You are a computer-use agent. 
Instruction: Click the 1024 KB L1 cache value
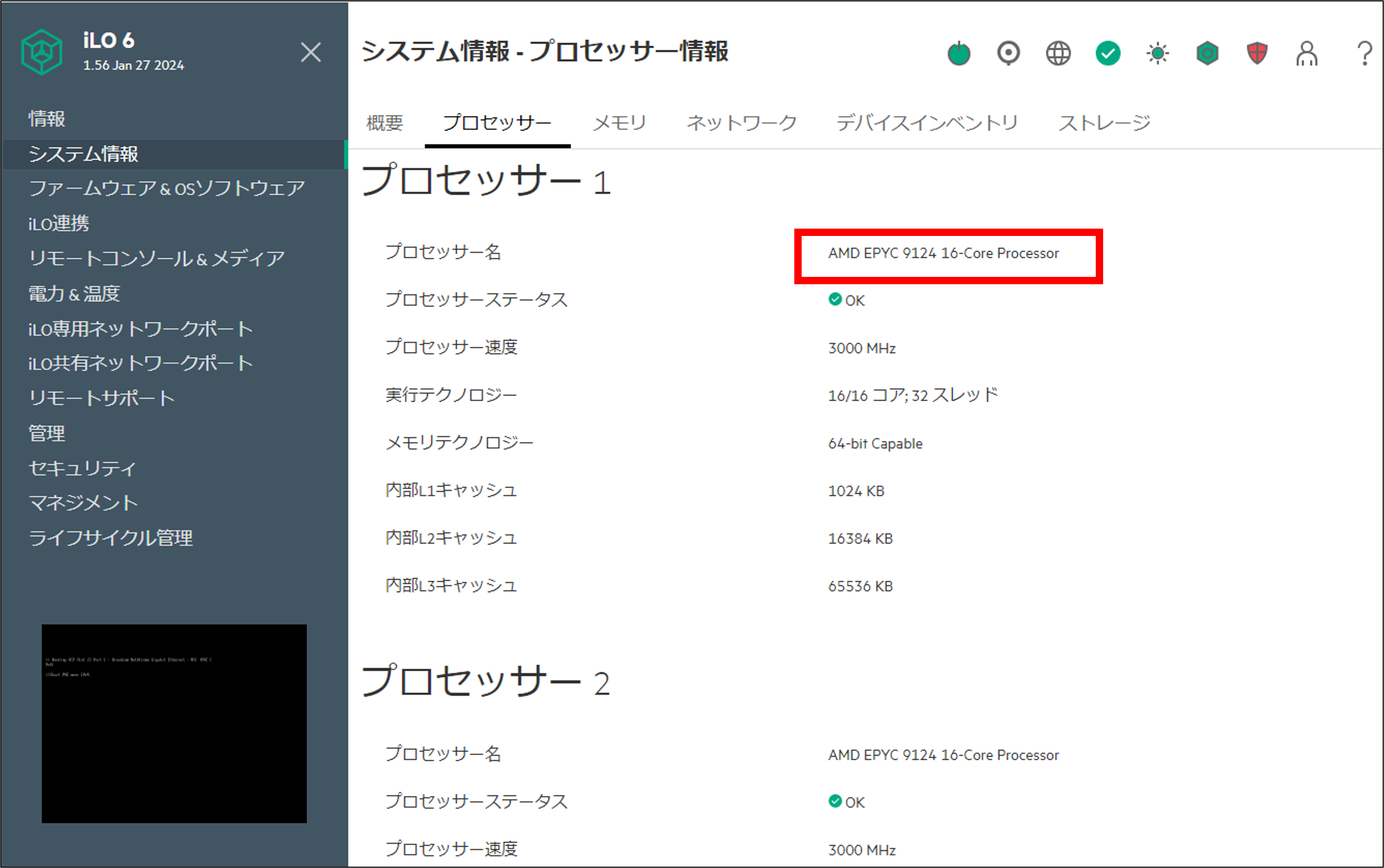click(x=856, y=492)
